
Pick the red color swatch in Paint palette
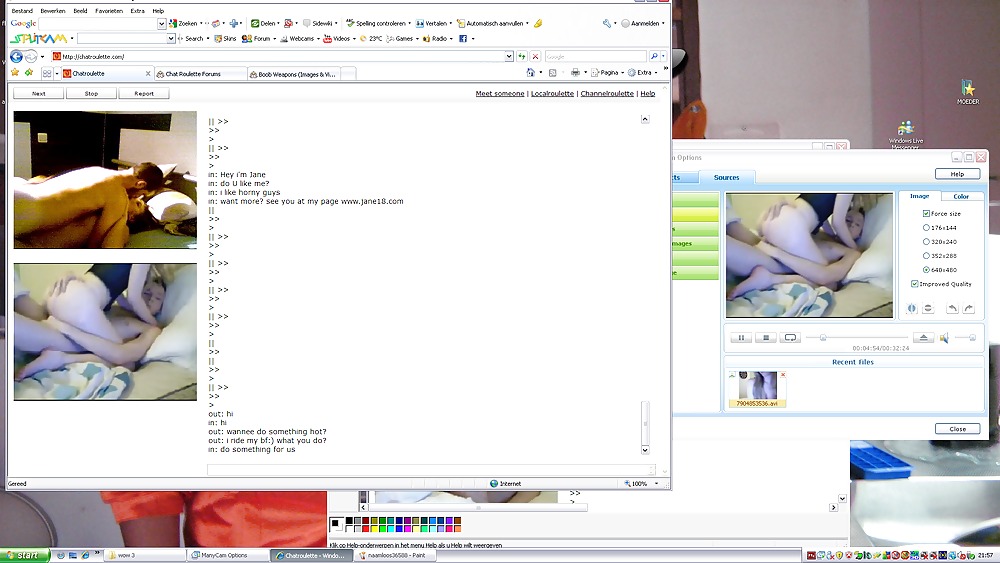pos(365,529)
